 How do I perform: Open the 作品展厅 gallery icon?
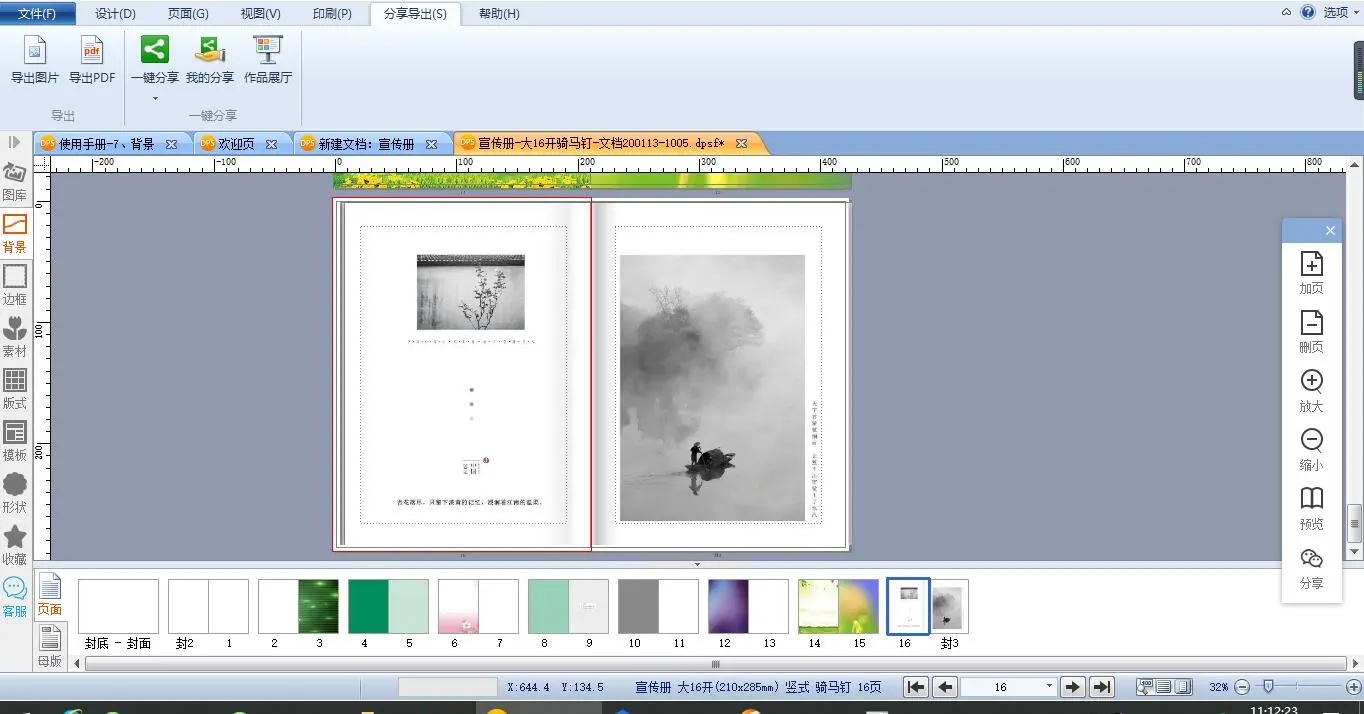click(268, 58)
